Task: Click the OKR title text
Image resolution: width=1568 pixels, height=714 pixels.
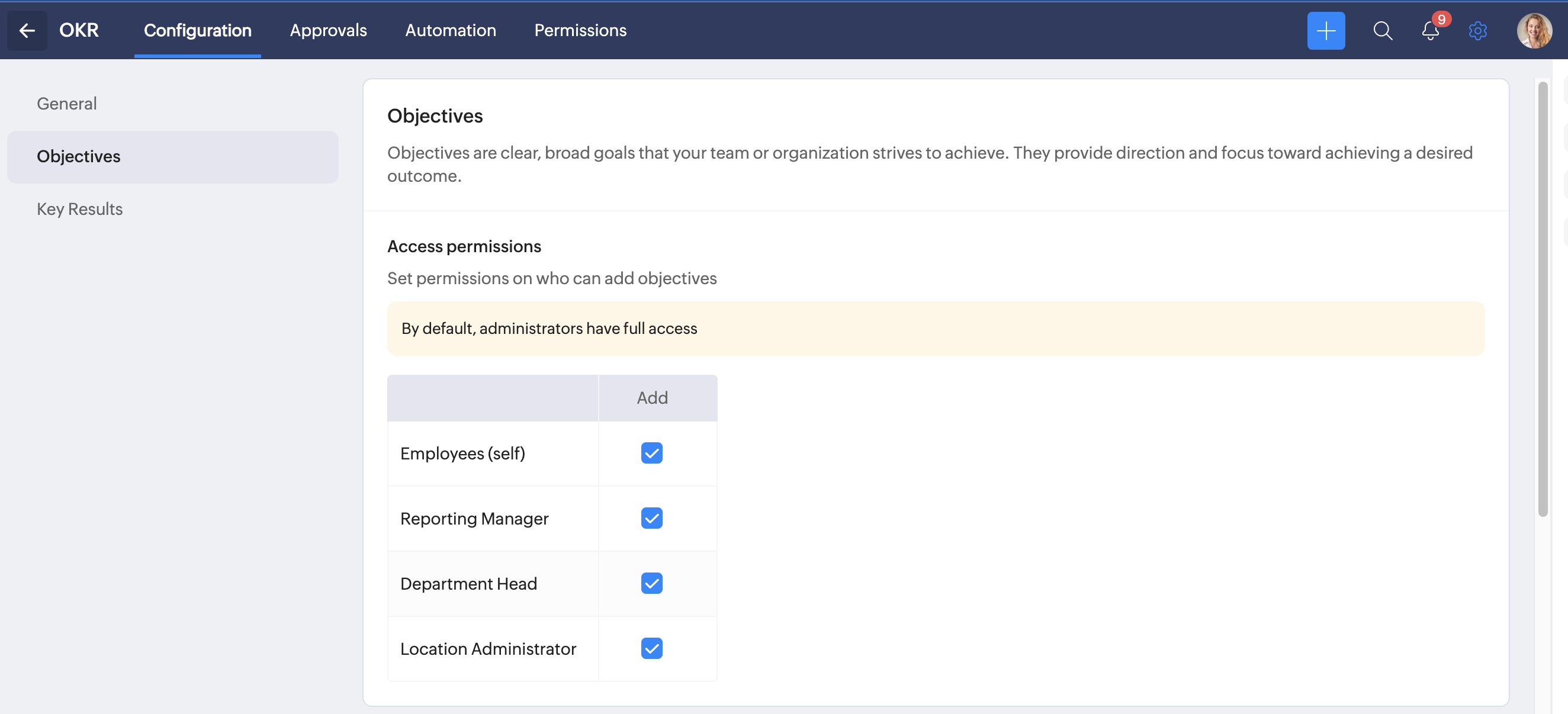Action: tap(79, 30)
